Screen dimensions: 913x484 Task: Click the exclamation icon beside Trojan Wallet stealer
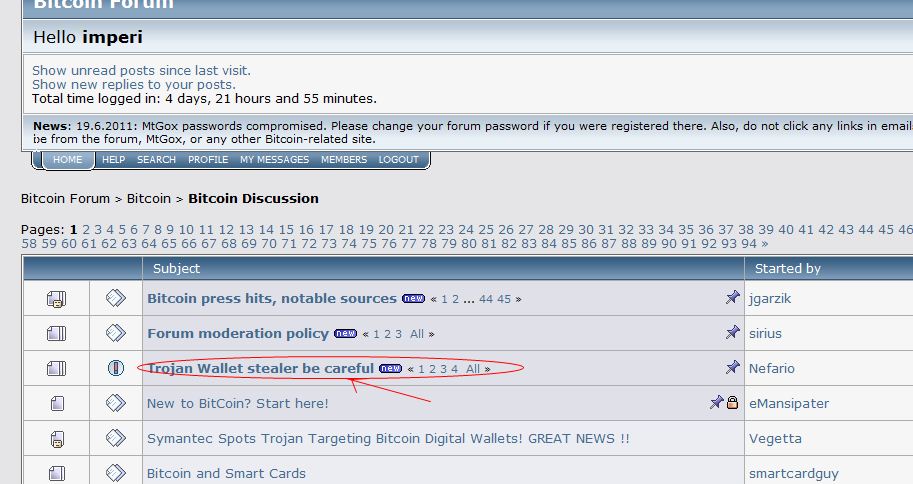click(116, 368)
